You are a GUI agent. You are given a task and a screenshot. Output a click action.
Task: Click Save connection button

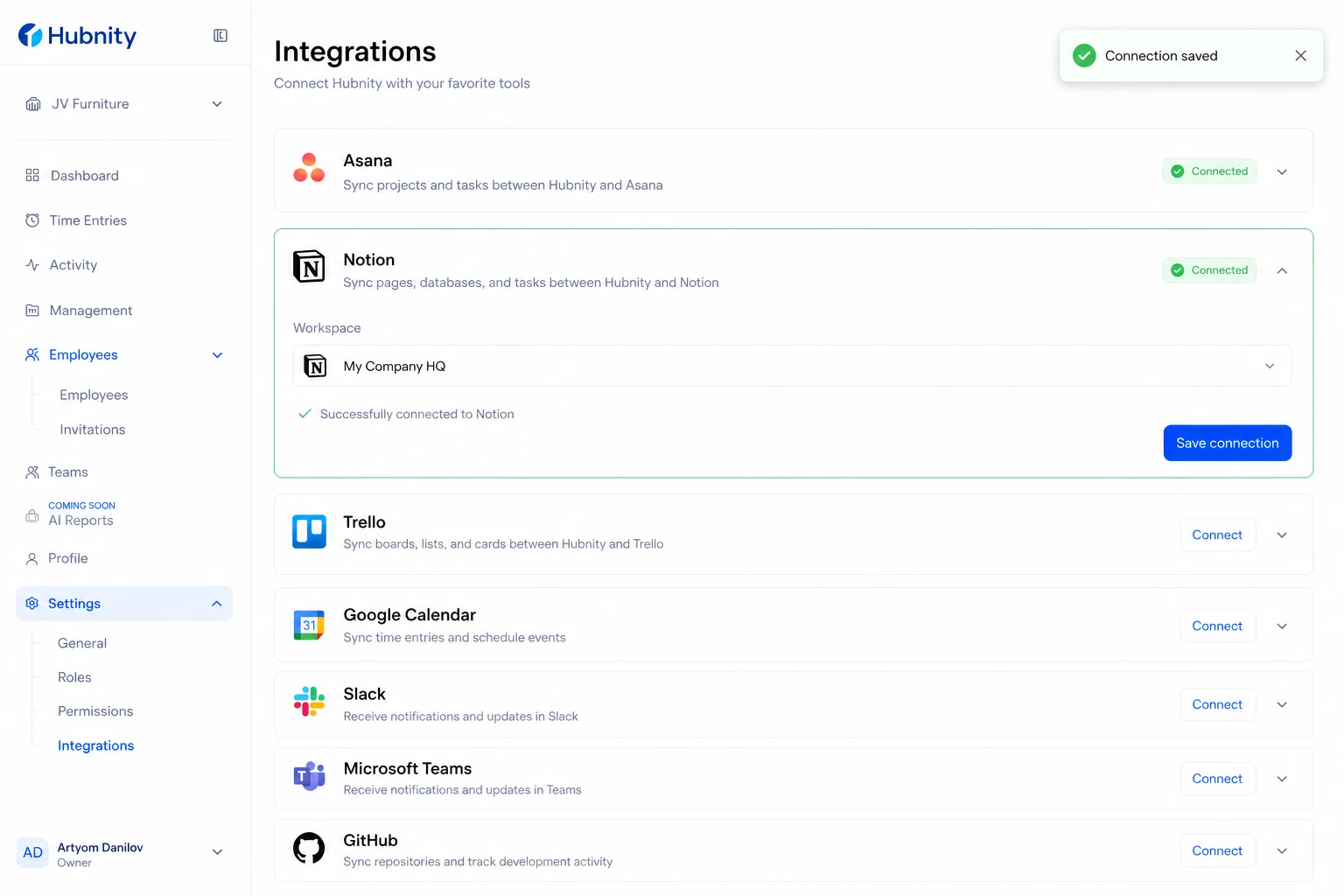click(1228, 443)
